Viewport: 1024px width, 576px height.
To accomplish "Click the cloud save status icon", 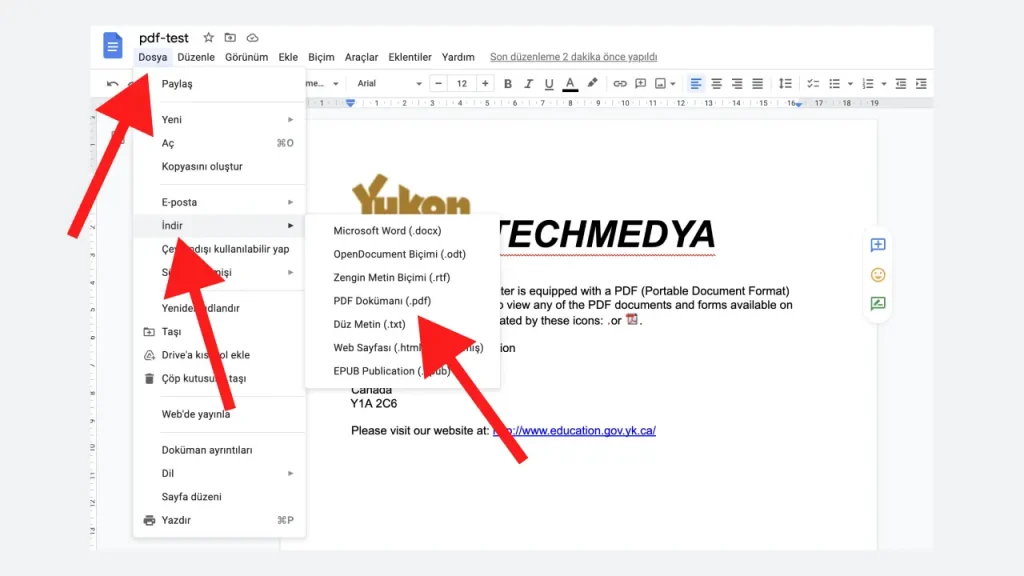I will (252, 38).
